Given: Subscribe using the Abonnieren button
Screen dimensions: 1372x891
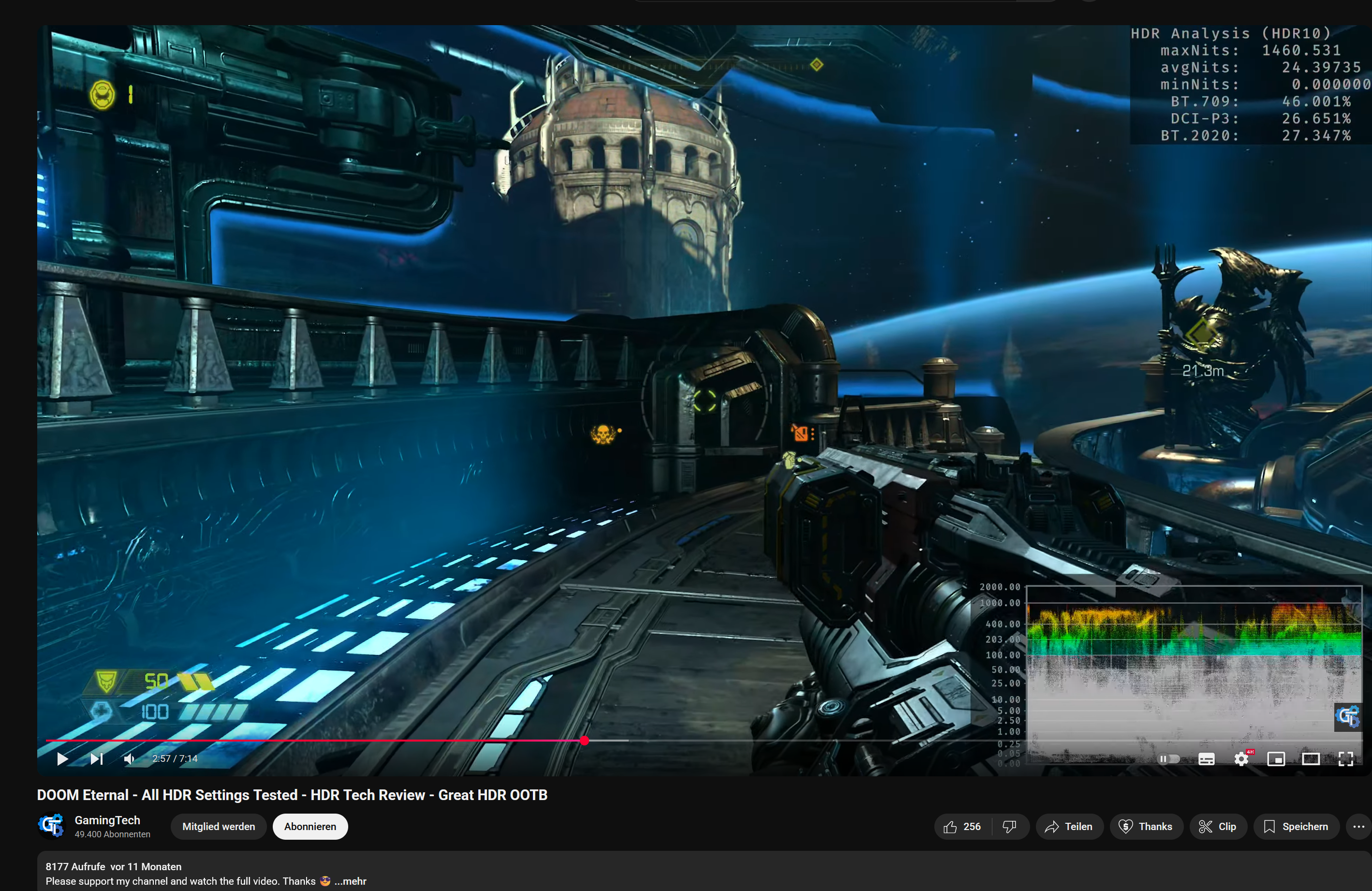Looking at the screenshot, I should 310,826.
